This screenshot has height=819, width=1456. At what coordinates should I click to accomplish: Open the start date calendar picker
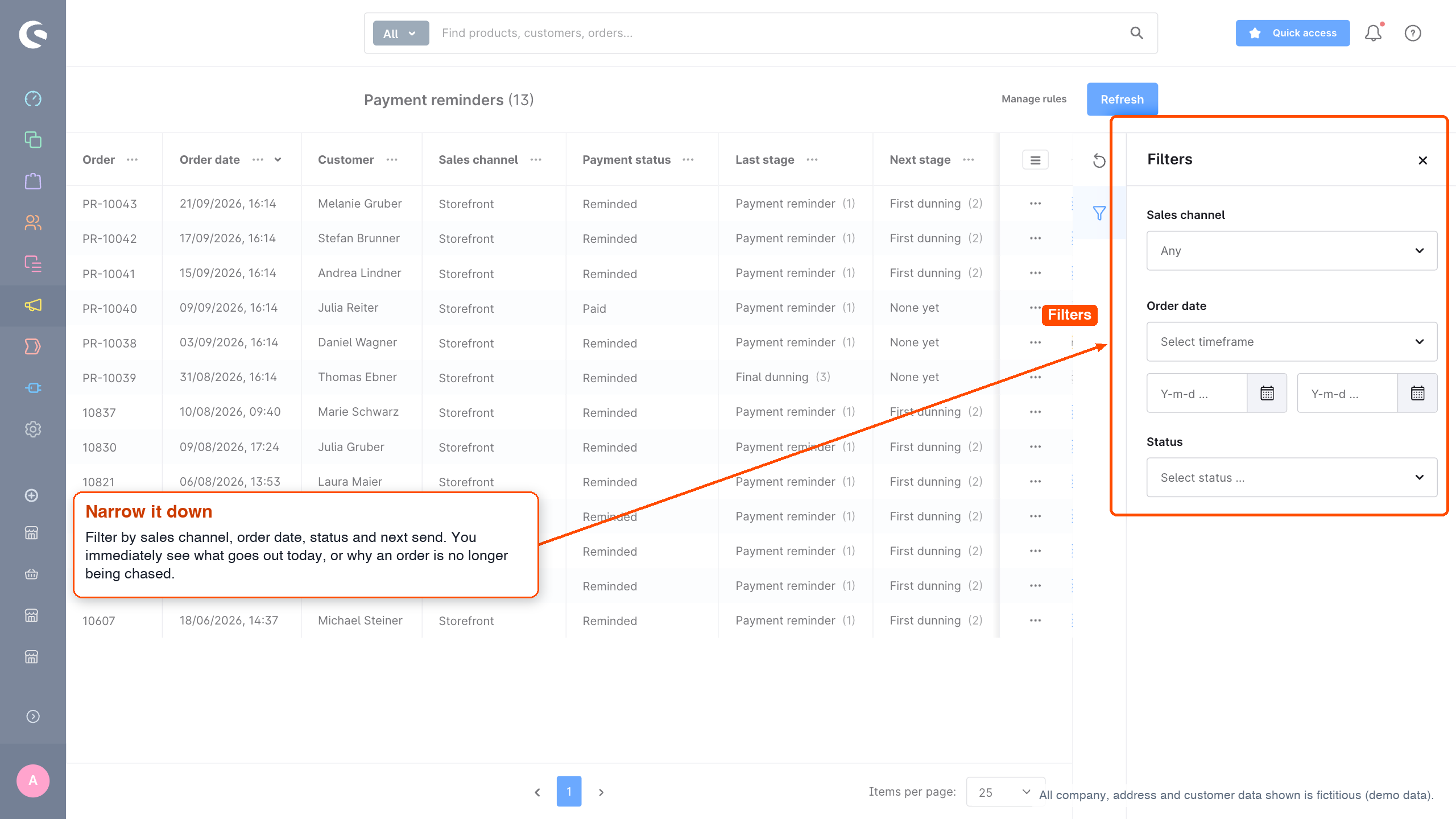click(x=1267, y=393)
